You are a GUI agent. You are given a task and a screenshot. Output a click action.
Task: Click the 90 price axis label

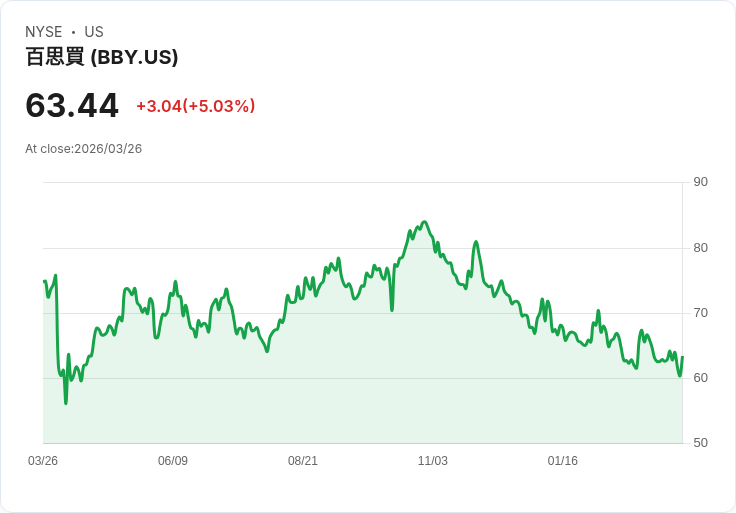coord(701,182)
